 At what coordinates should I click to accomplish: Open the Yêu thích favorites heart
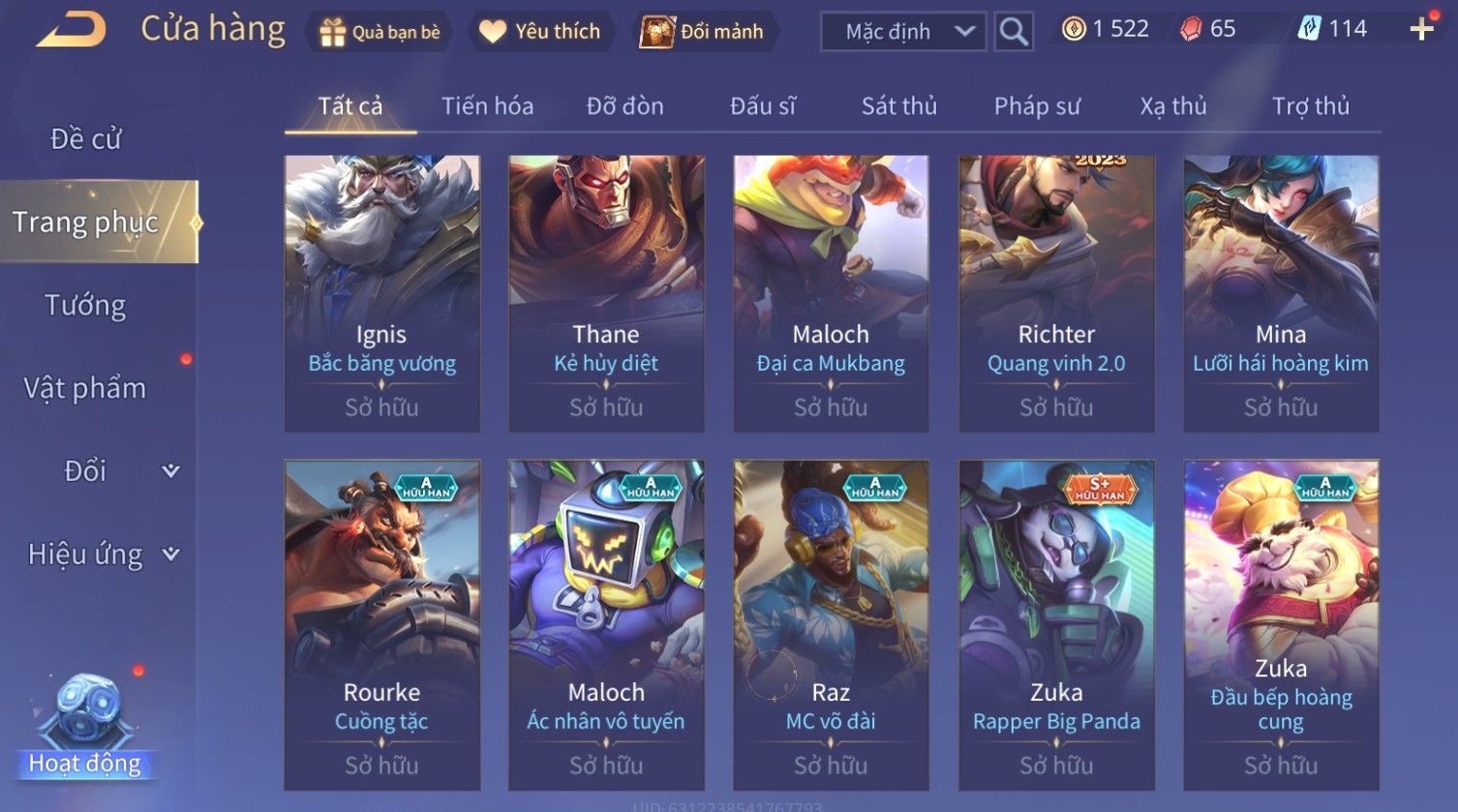(x=492, y=32)
